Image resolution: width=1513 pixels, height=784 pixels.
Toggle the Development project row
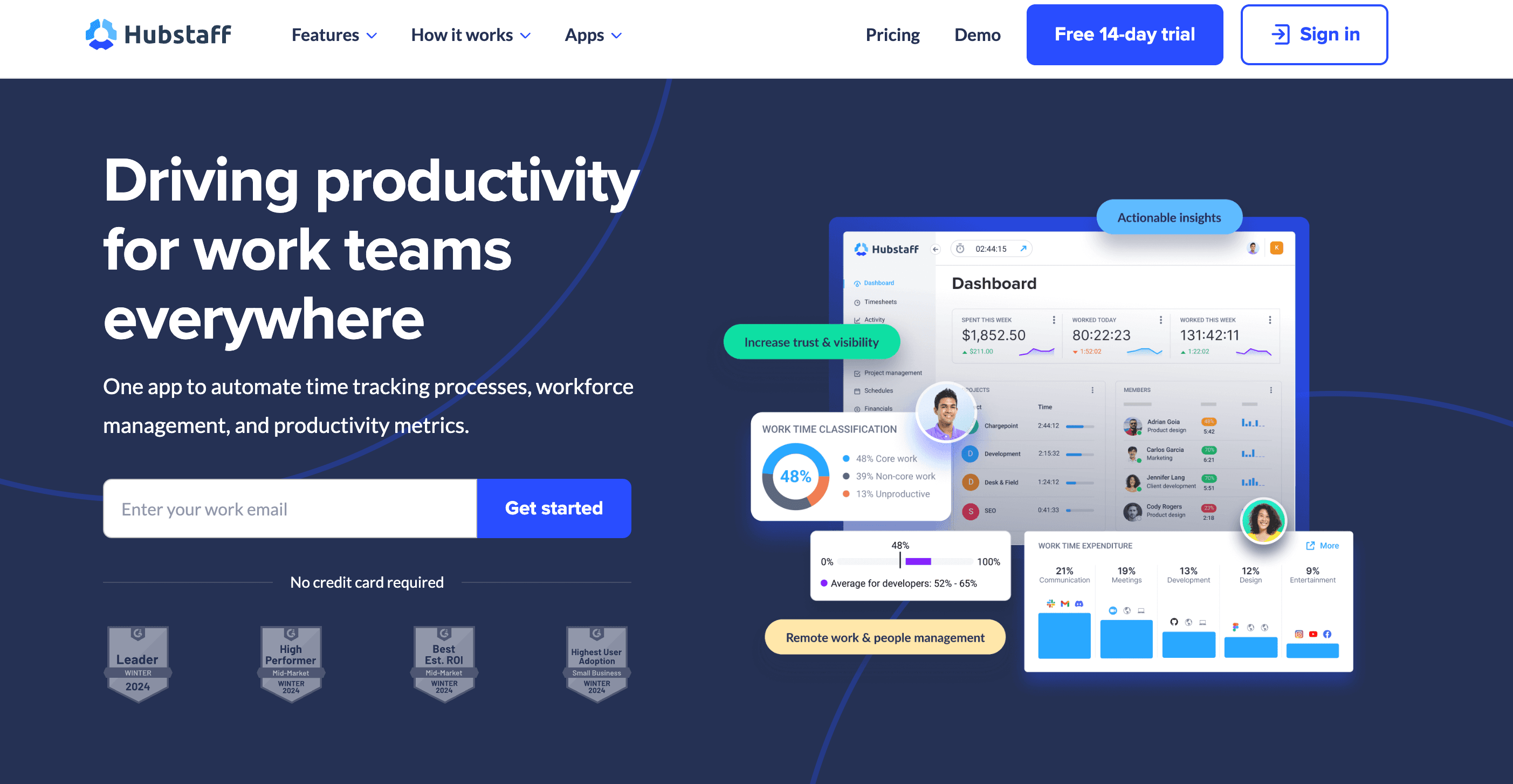pyautogui.click(x=999, y=453)
